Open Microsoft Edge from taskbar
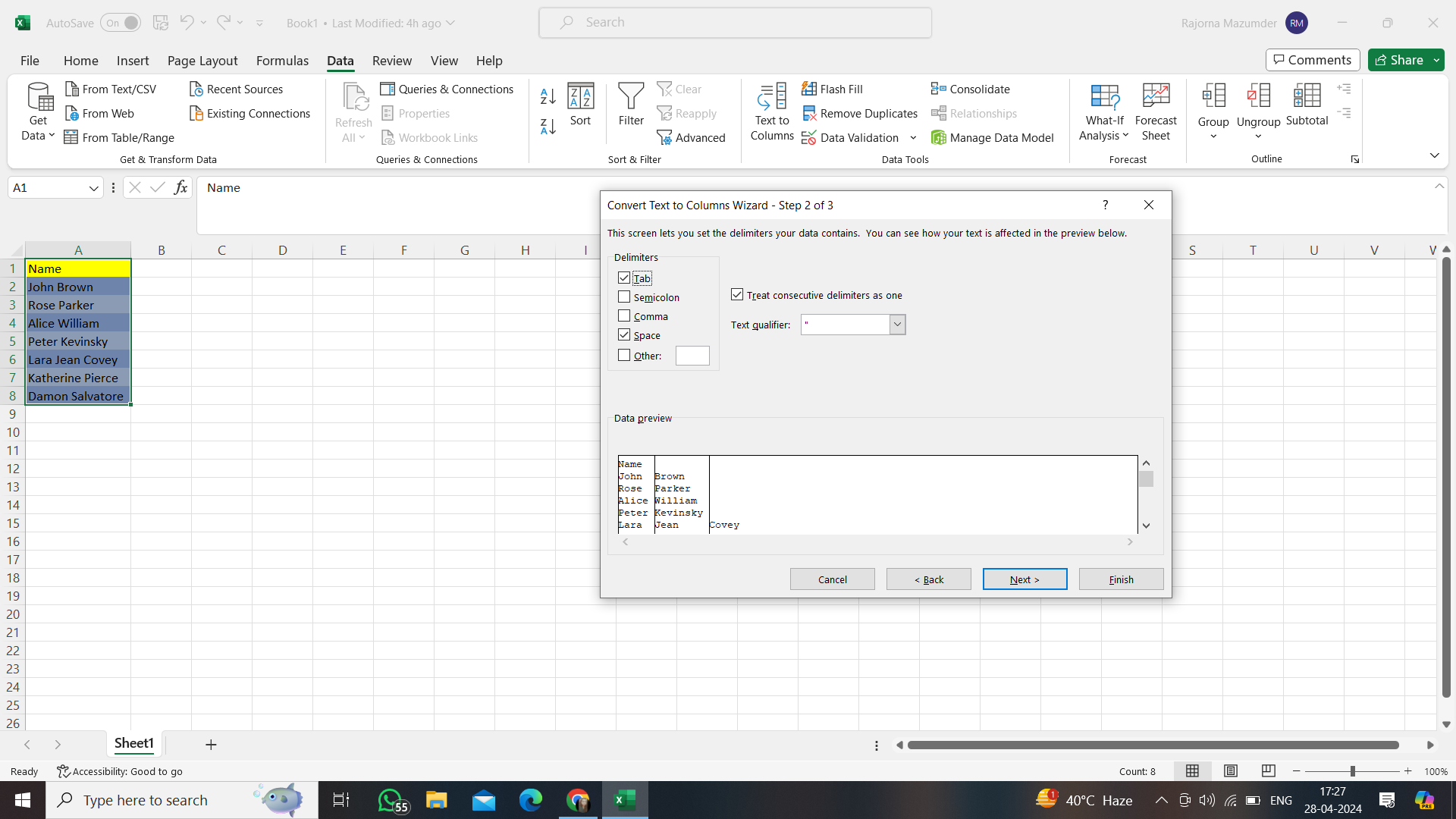Viewport: 1456px width, 819px height. click(x=531, y=800)
